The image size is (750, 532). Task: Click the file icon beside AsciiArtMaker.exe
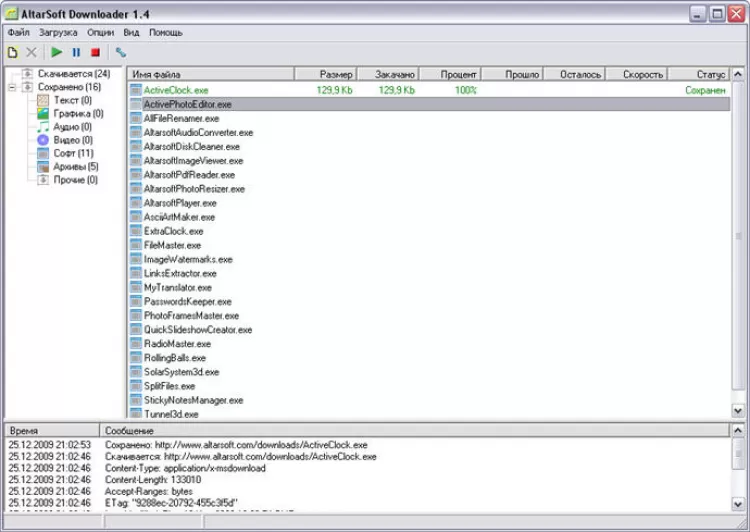(x=136, y=217)
